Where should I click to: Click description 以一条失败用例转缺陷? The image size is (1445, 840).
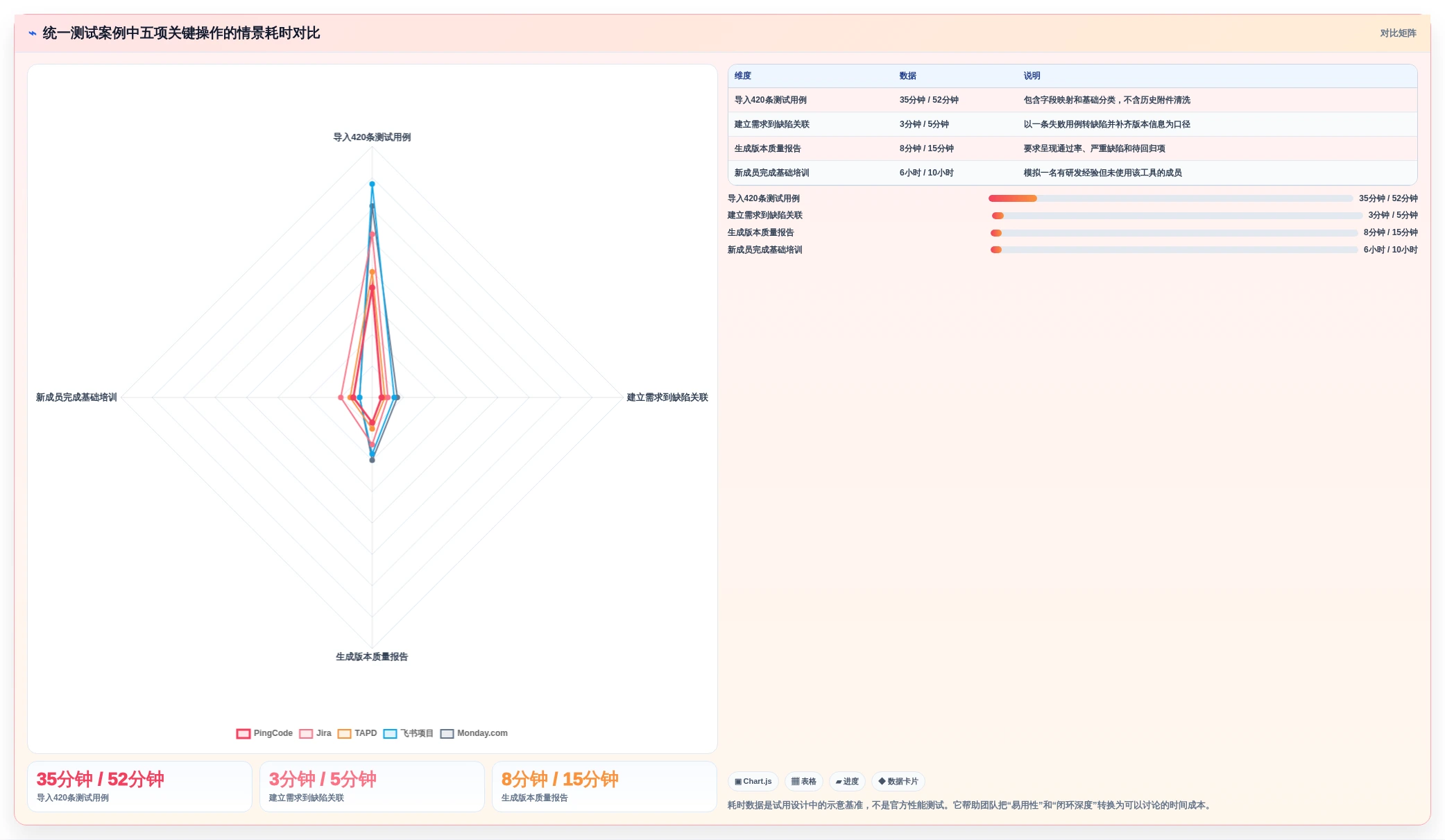pyautogui.click(x=1107, y=125)
